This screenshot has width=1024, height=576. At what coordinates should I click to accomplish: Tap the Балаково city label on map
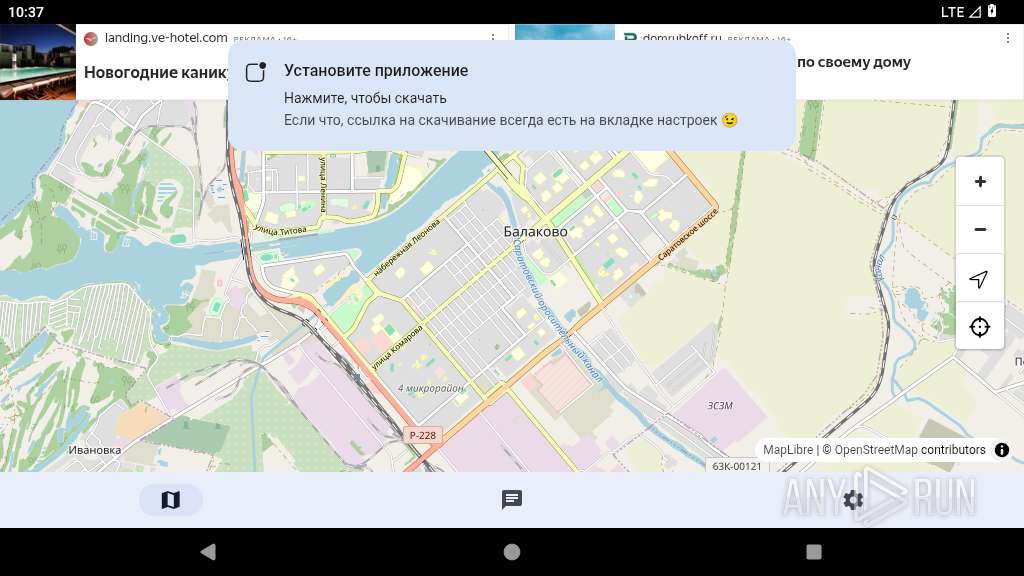tap(536, 231)
